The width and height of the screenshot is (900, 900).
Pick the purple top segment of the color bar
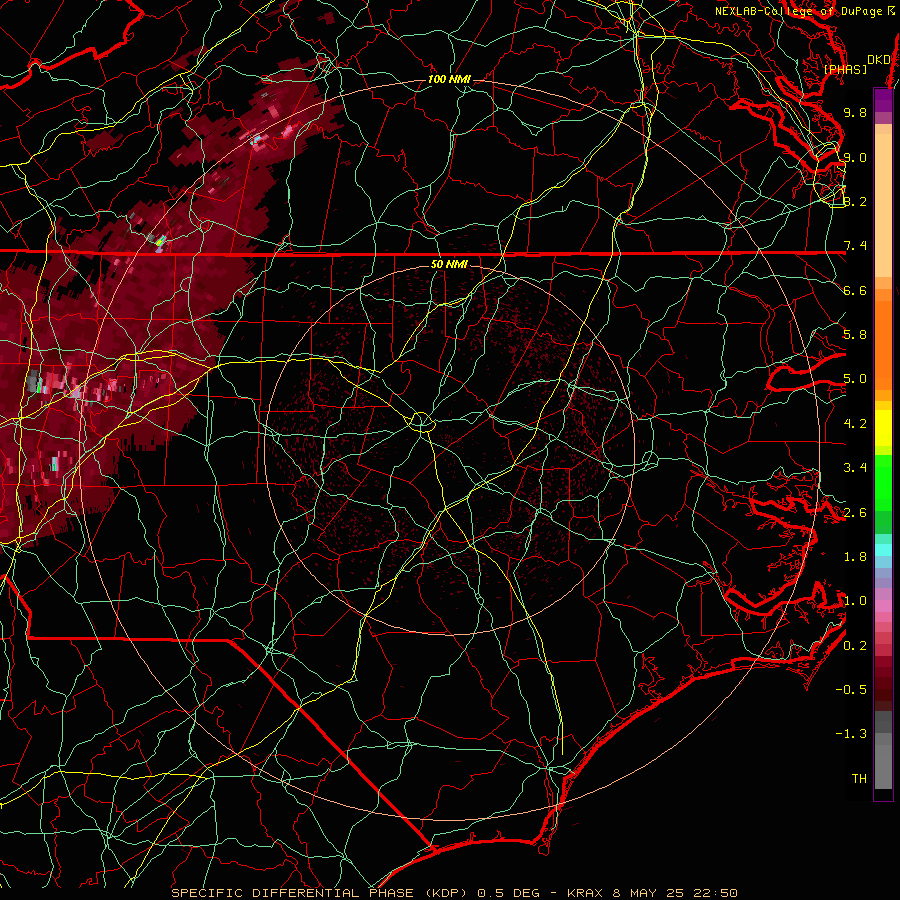tap(883, 100)
